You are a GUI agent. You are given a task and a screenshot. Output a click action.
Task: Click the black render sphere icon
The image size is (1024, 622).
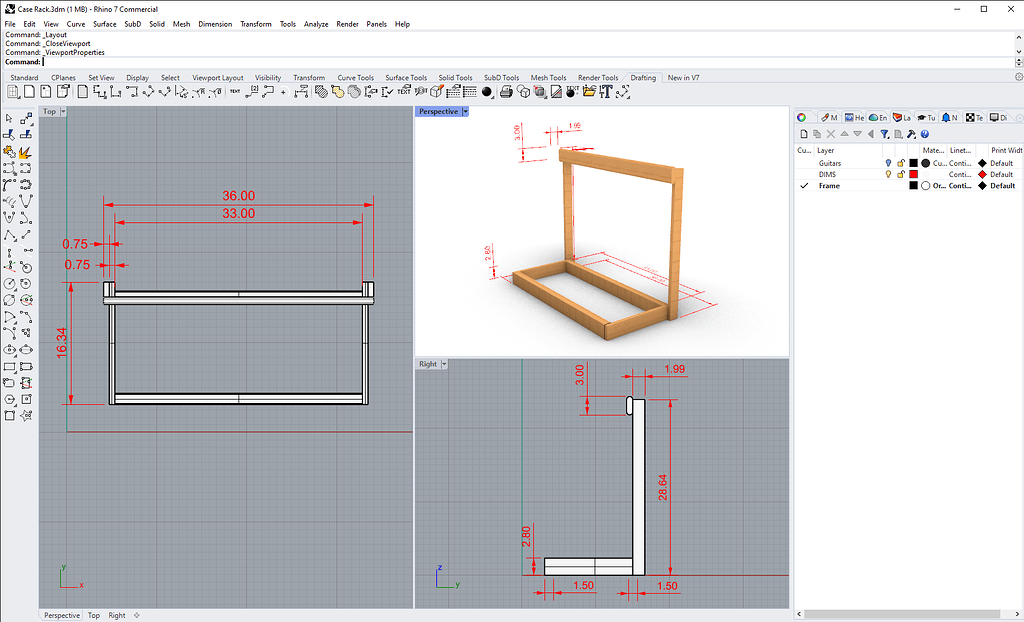[487, 92]
